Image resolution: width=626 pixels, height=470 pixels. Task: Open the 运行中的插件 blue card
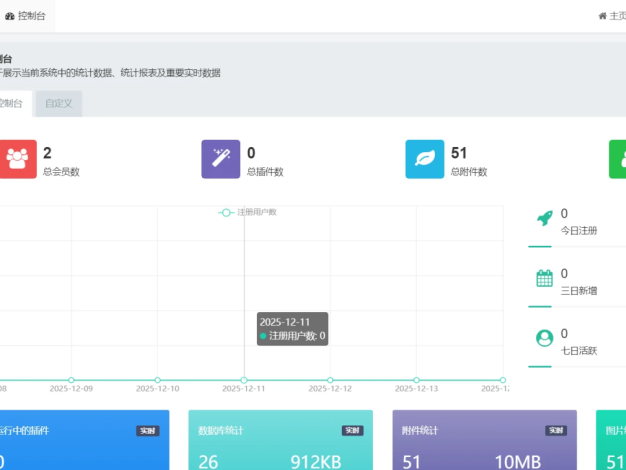pos(84,440)
